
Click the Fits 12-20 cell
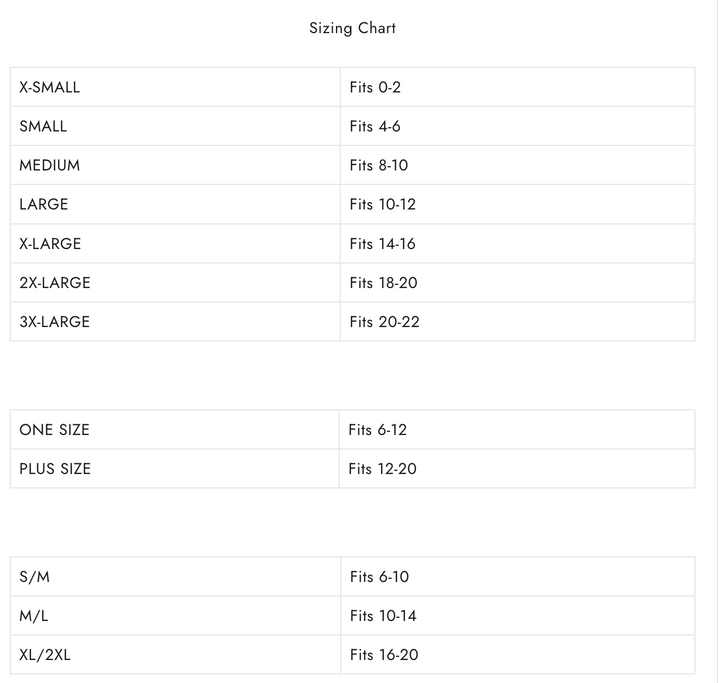point(517,469)
